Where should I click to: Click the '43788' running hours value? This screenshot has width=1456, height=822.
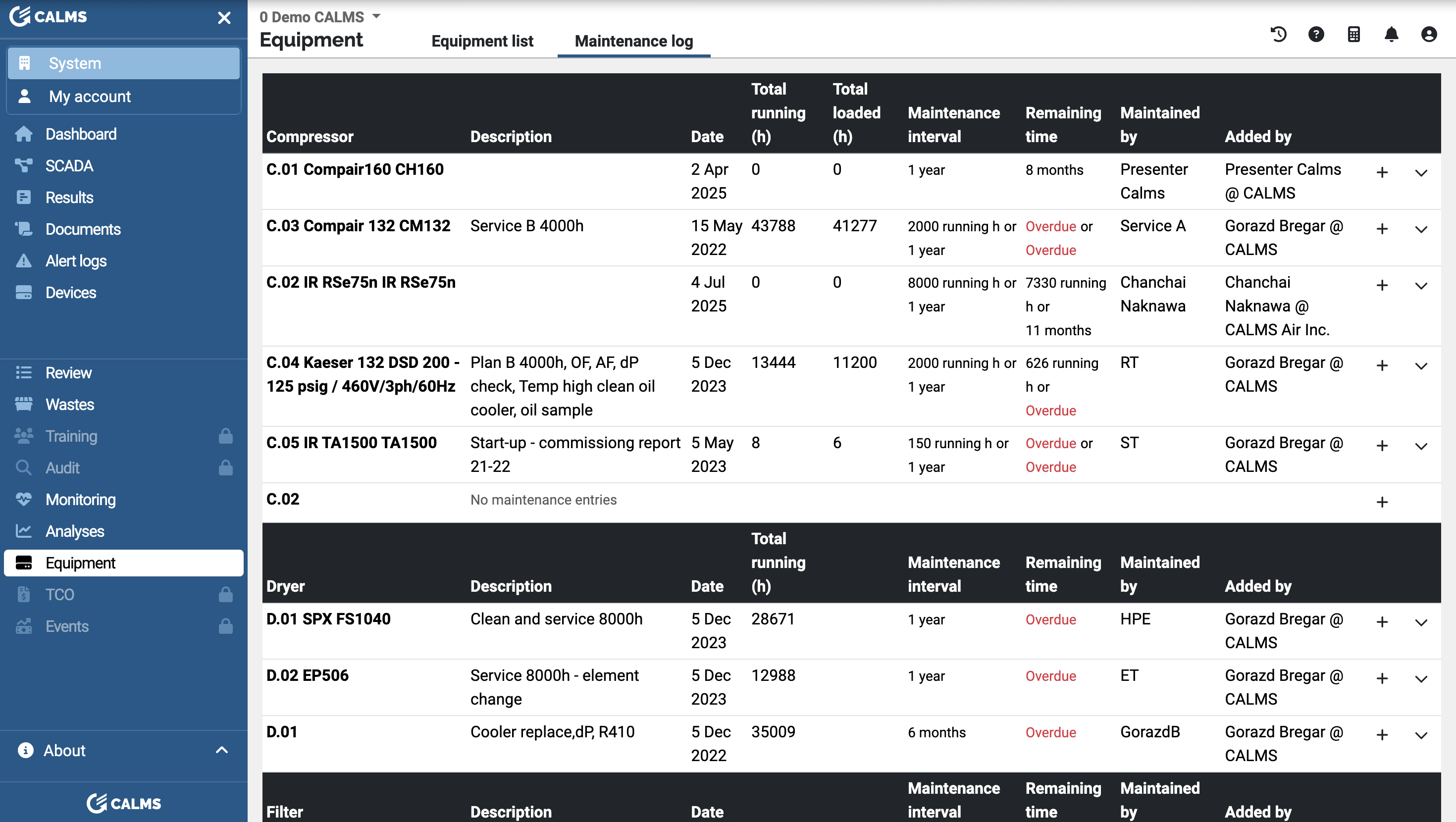(773, 226)
